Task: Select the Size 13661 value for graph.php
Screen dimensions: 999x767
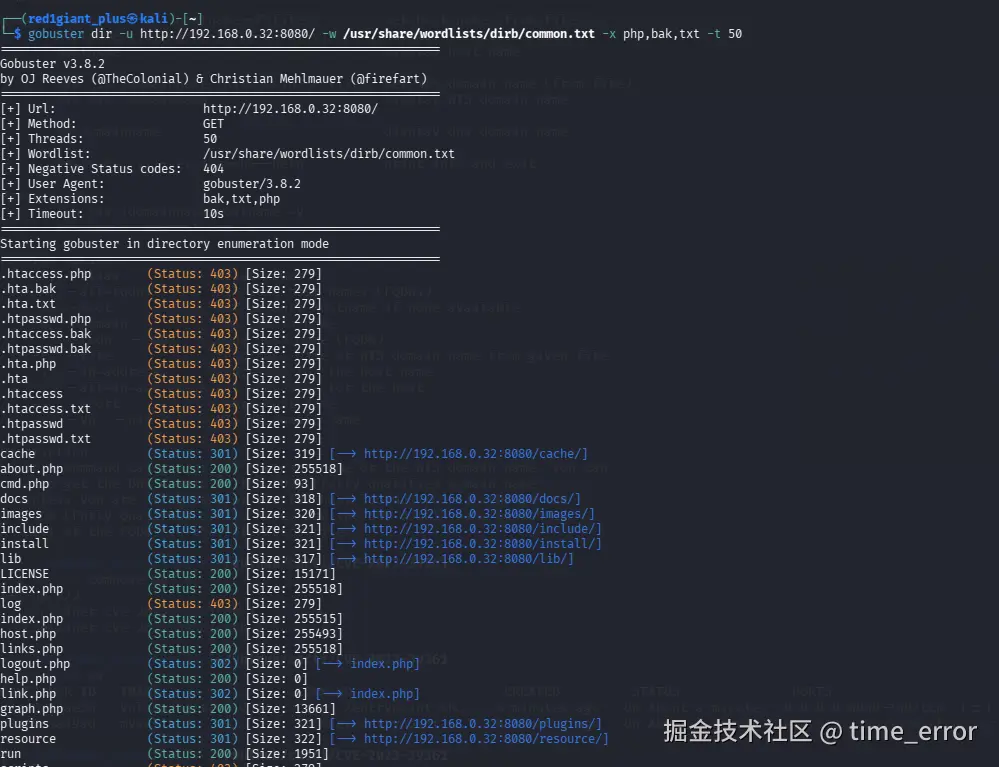Action: 291,708
